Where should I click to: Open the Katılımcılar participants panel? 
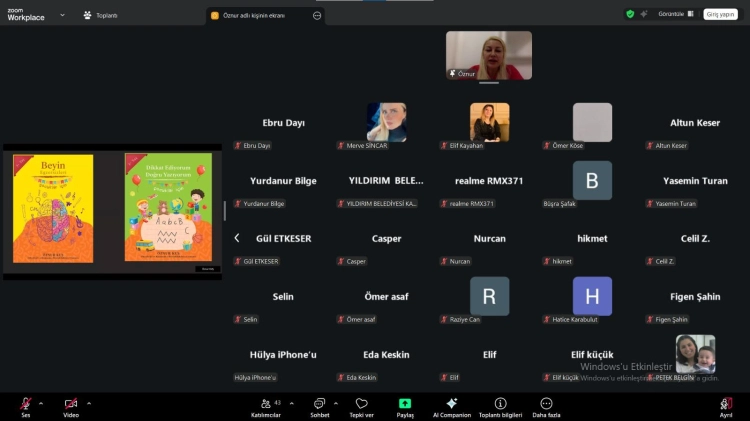click(264, 405)
